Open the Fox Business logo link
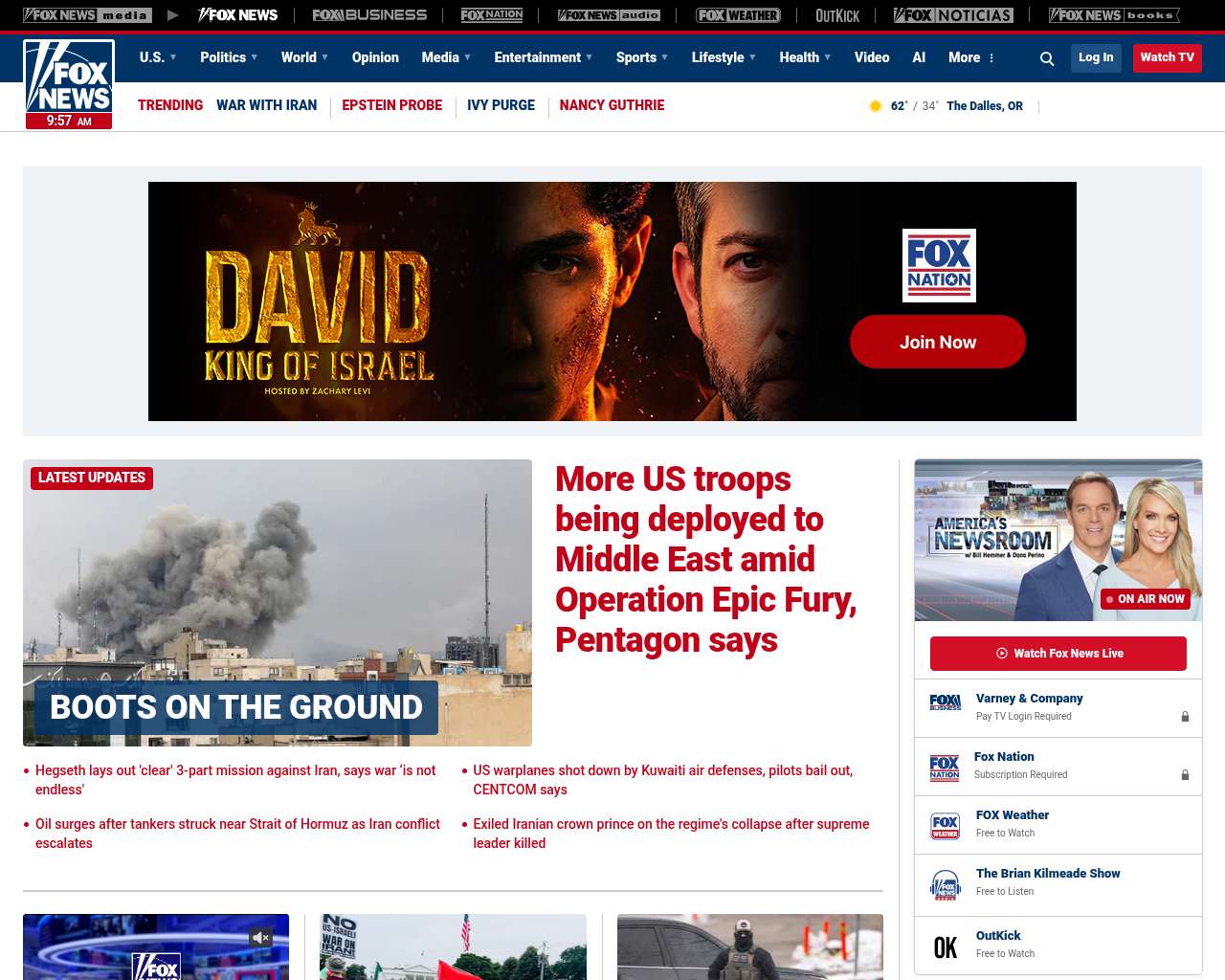The width and height of the screenshot is (1225, 980). (x=369, y=15)
